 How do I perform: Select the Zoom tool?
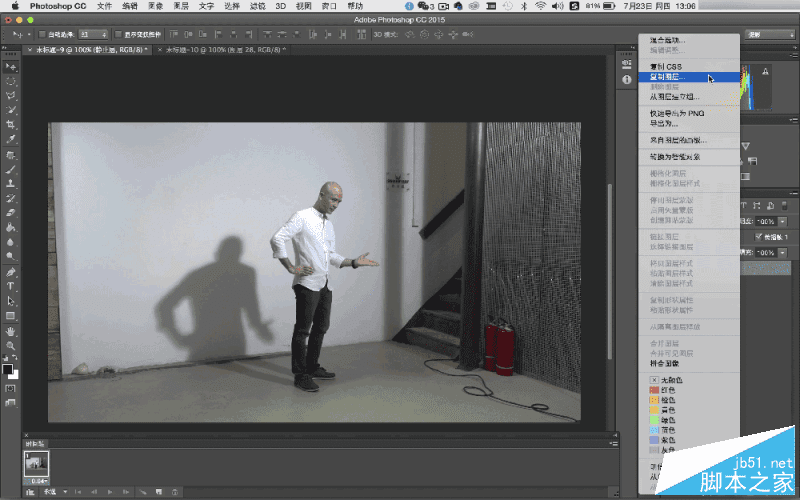point(10,345)
